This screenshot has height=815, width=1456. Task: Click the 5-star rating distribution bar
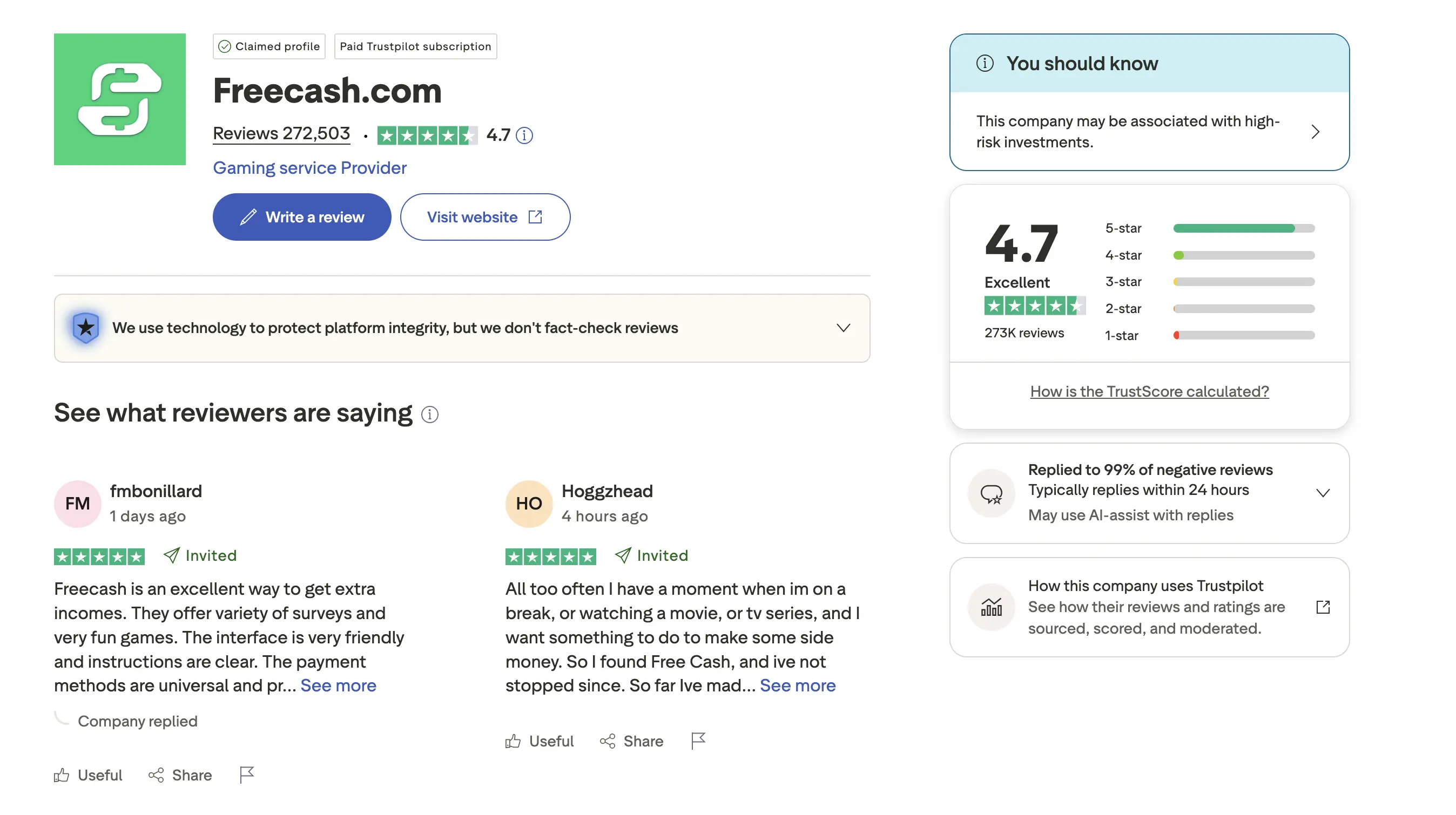pyautogui.click(x=1242, y=228)
